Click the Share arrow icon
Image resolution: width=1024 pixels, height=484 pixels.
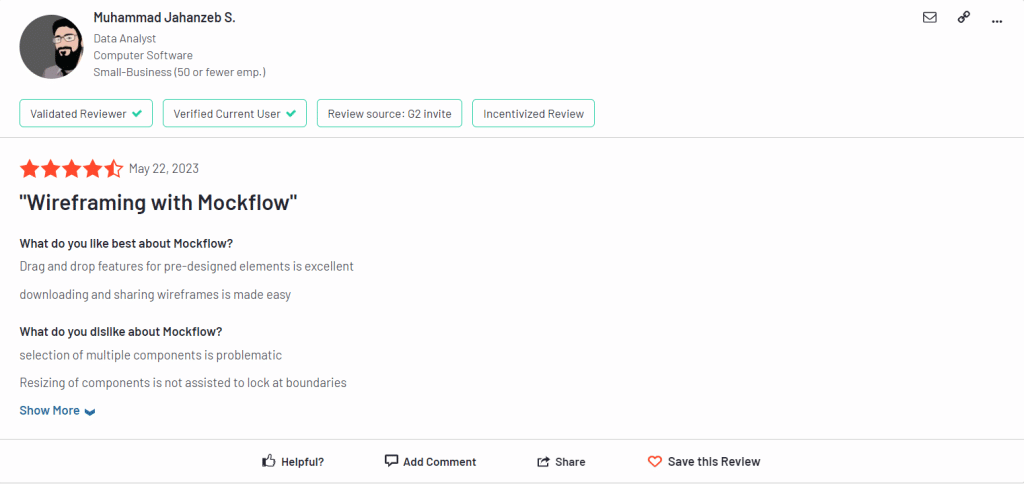(543, 462)
